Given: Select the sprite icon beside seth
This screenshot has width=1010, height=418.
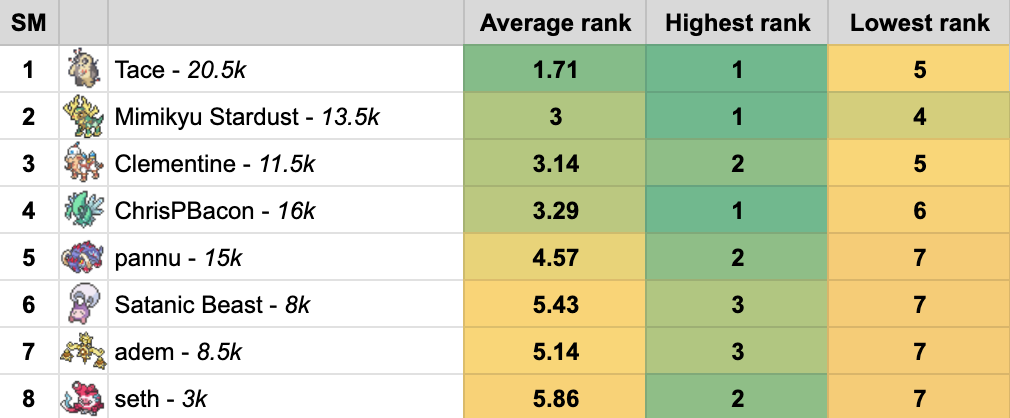Looking at the screenshot, I should (x=83, y=397).
